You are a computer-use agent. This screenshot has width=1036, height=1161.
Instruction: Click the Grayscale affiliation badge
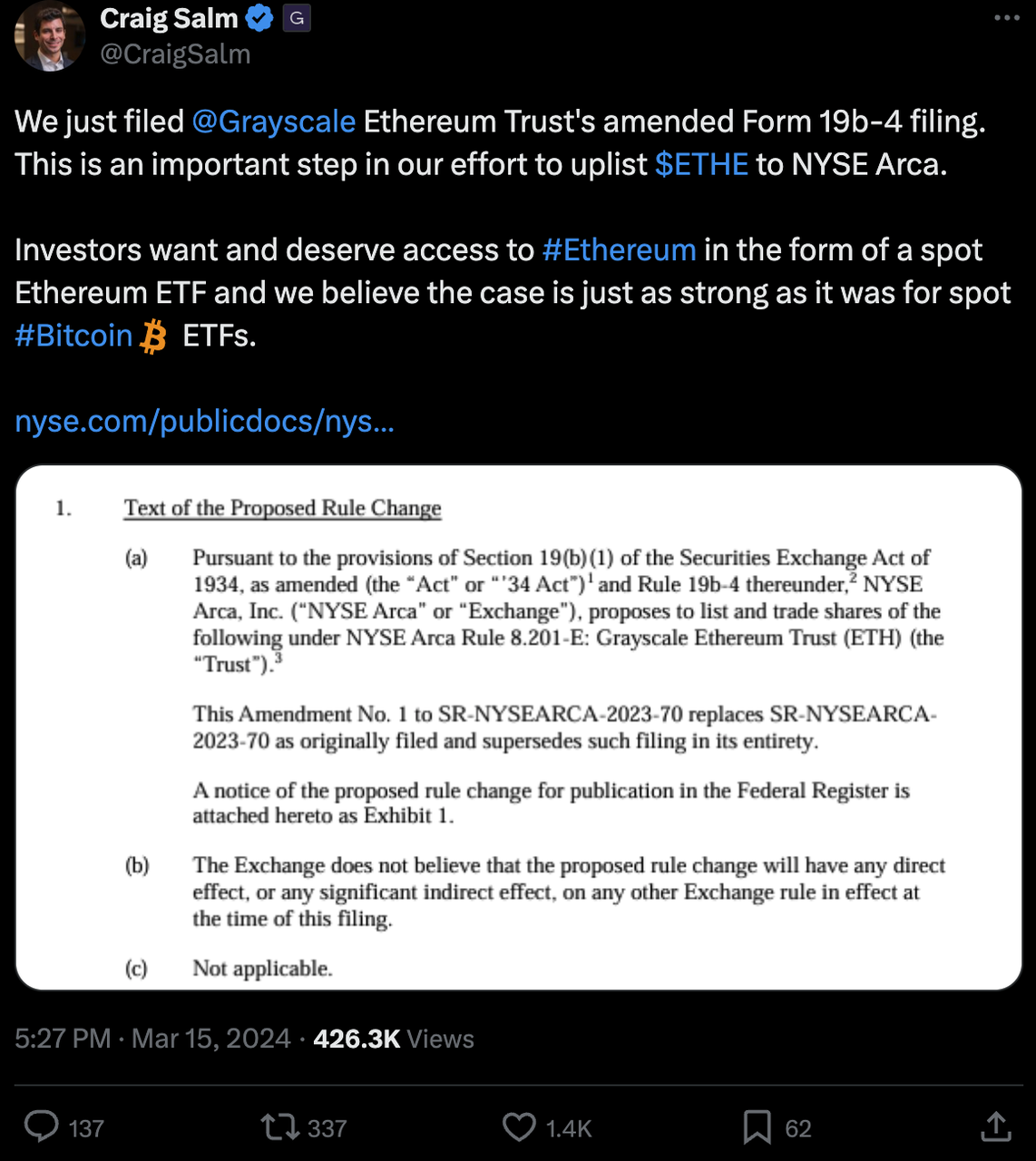(297, 18)
